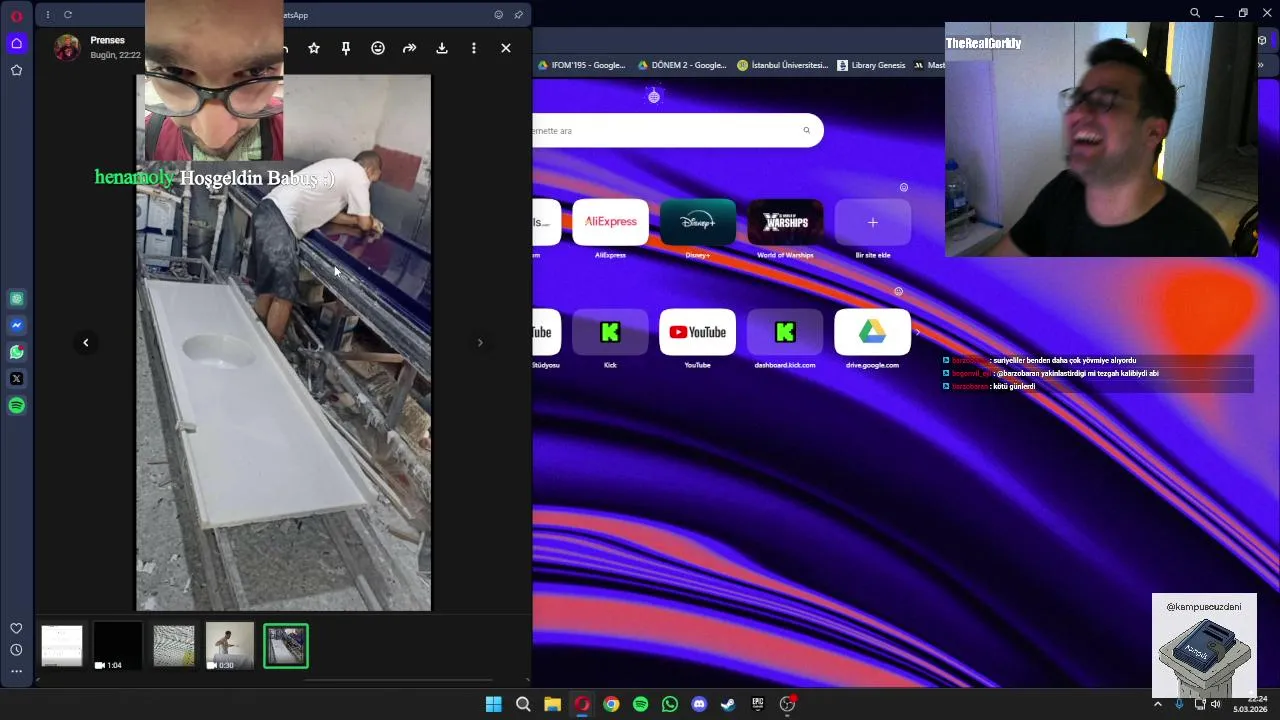1280x720 pixels.
Task: Open the emoji options above speed dial row
Action: click(904, 187)
